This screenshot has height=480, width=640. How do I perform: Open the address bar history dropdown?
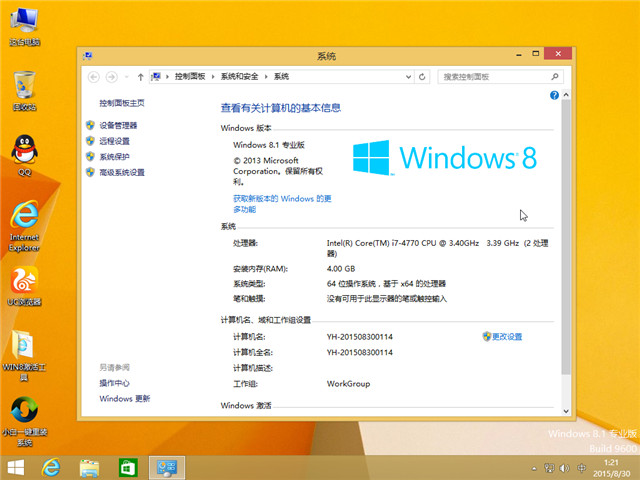pyautogui.click(x=408, y=77)
